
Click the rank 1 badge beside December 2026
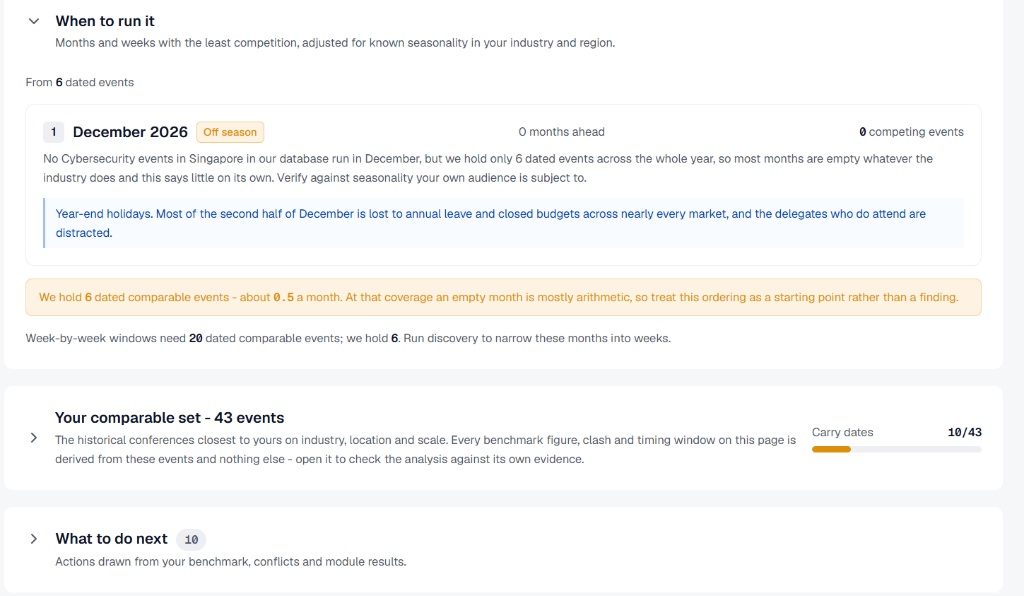(x=54, y=133)
